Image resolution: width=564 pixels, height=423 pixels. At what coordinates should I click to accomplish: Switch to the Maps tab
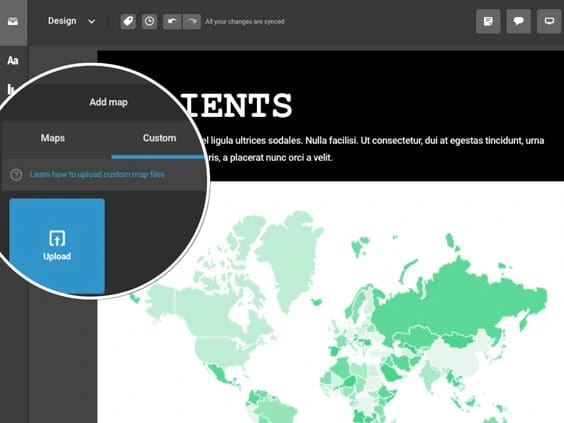pos(53,138)
